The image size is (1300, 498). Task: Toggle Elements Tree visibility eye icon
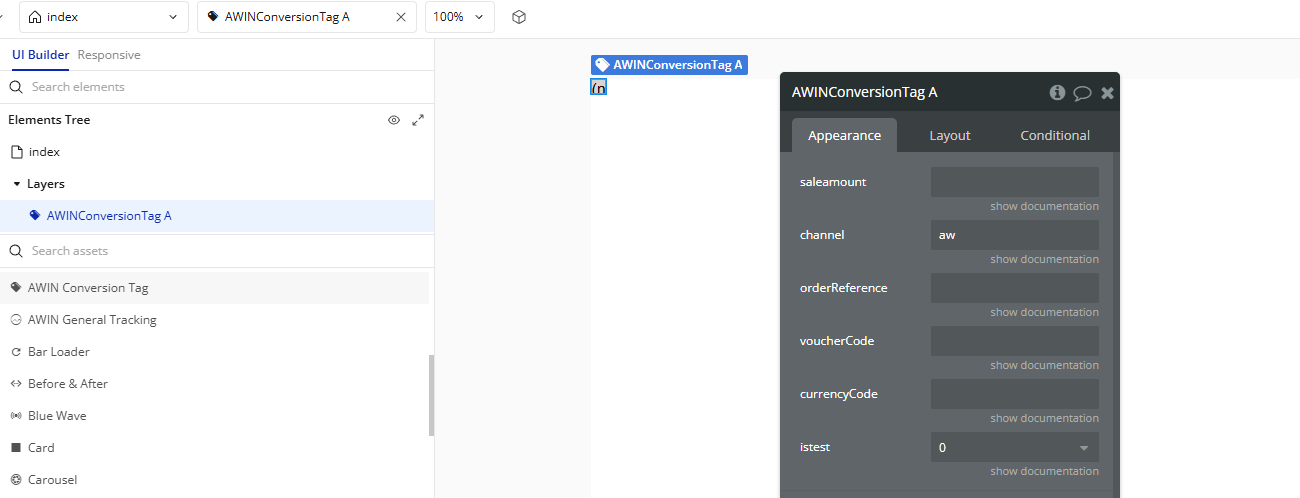tap(394, 120)
